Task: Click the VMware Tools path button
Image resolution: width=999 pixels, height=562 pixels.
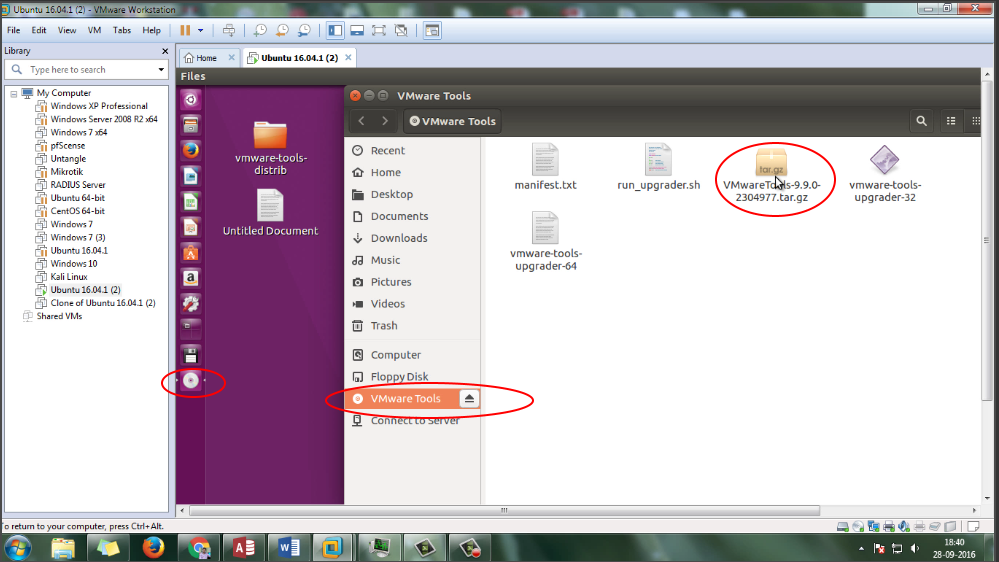Action: pyautogui.click(x=452, y=121)
